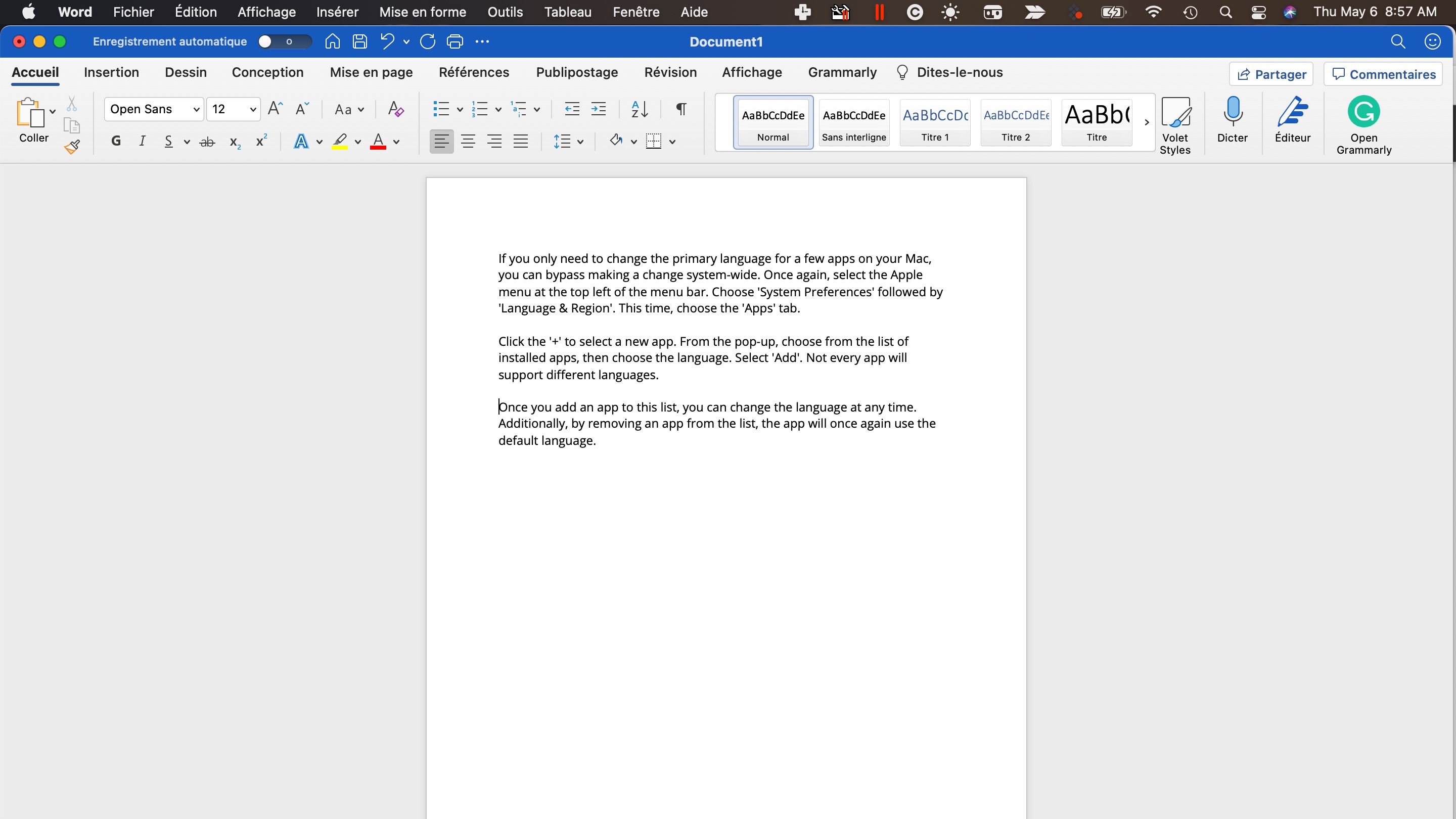
Task: Apply yellow highlight color
Action: 340,142
